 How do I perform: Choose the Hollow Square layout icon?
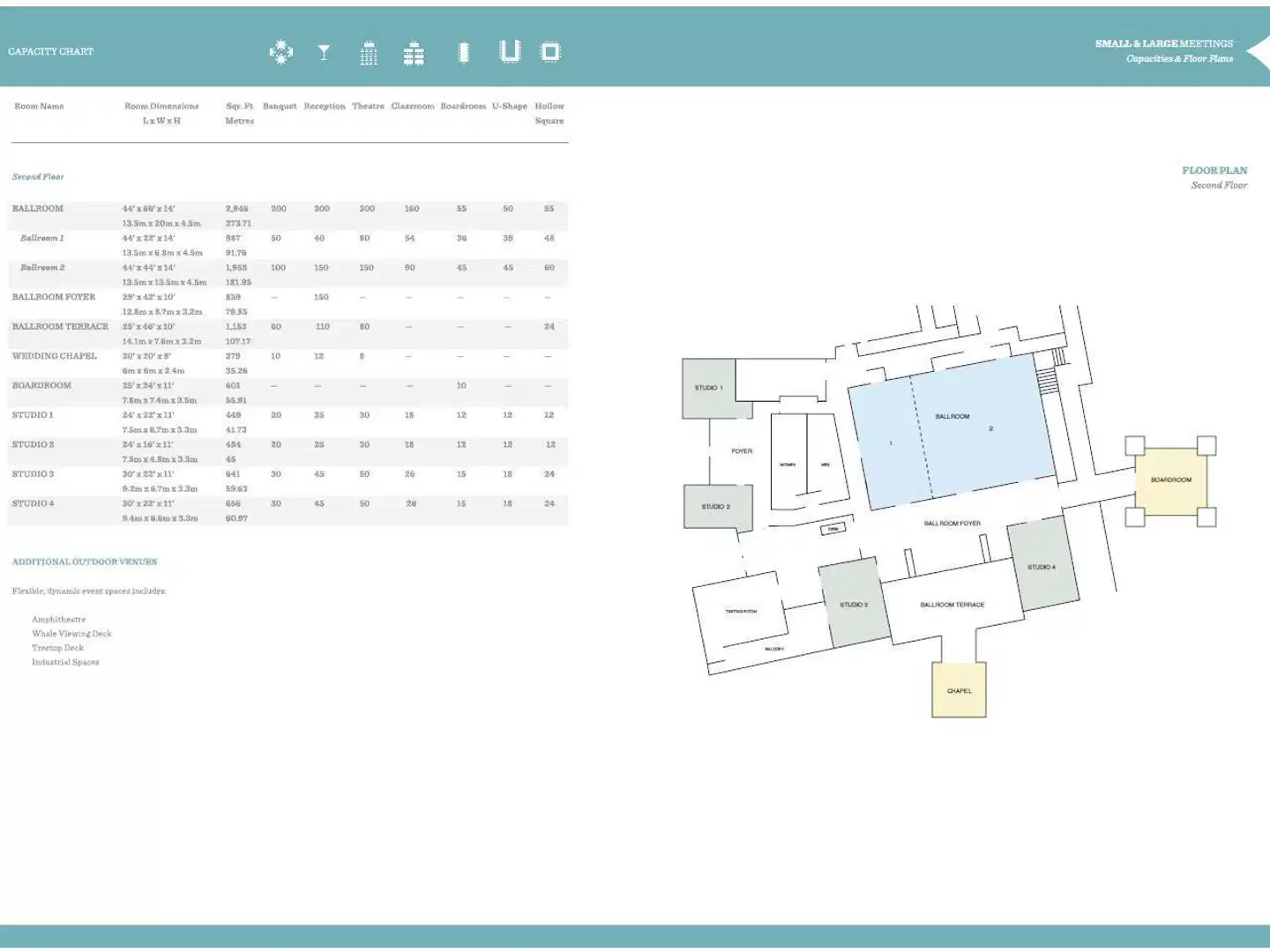click(550, 52)
